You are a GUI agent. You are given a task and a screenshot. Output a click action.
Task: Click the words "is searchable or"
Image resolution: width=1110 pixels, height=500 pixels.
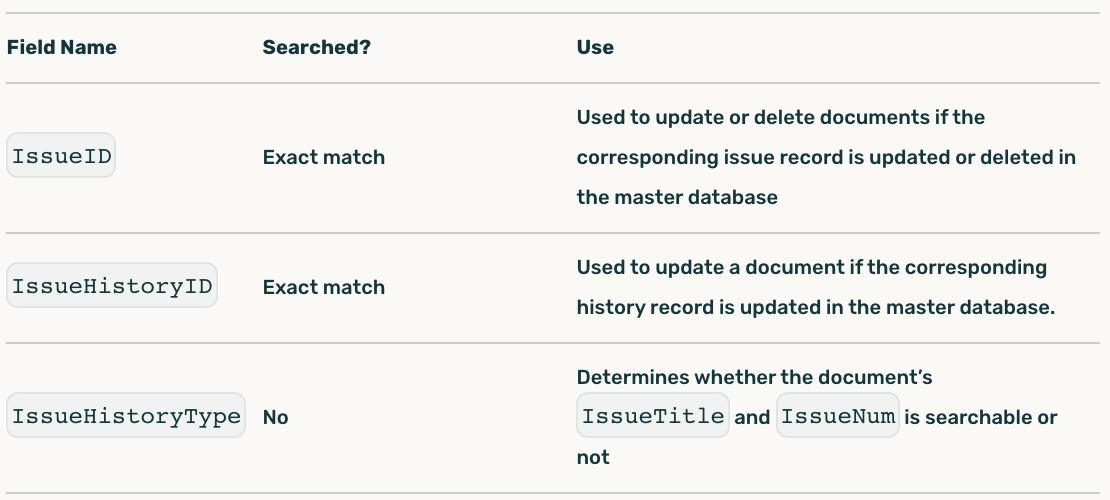(x=981, y=417)
